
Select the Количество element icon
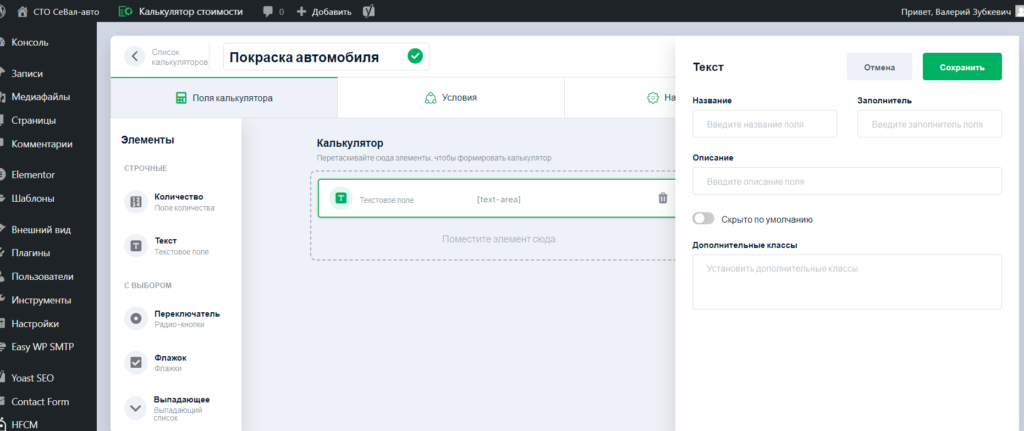[x=136, y=202]
